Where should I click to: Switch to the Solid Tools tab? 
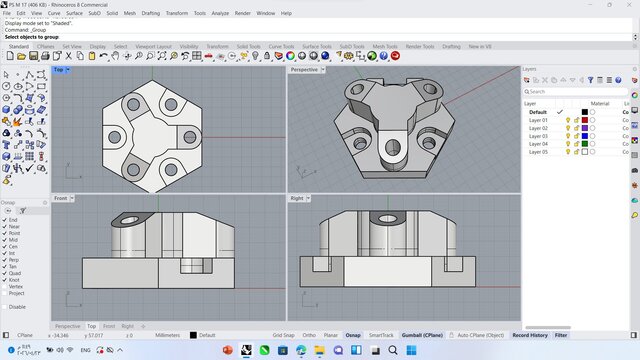[249, 47]
